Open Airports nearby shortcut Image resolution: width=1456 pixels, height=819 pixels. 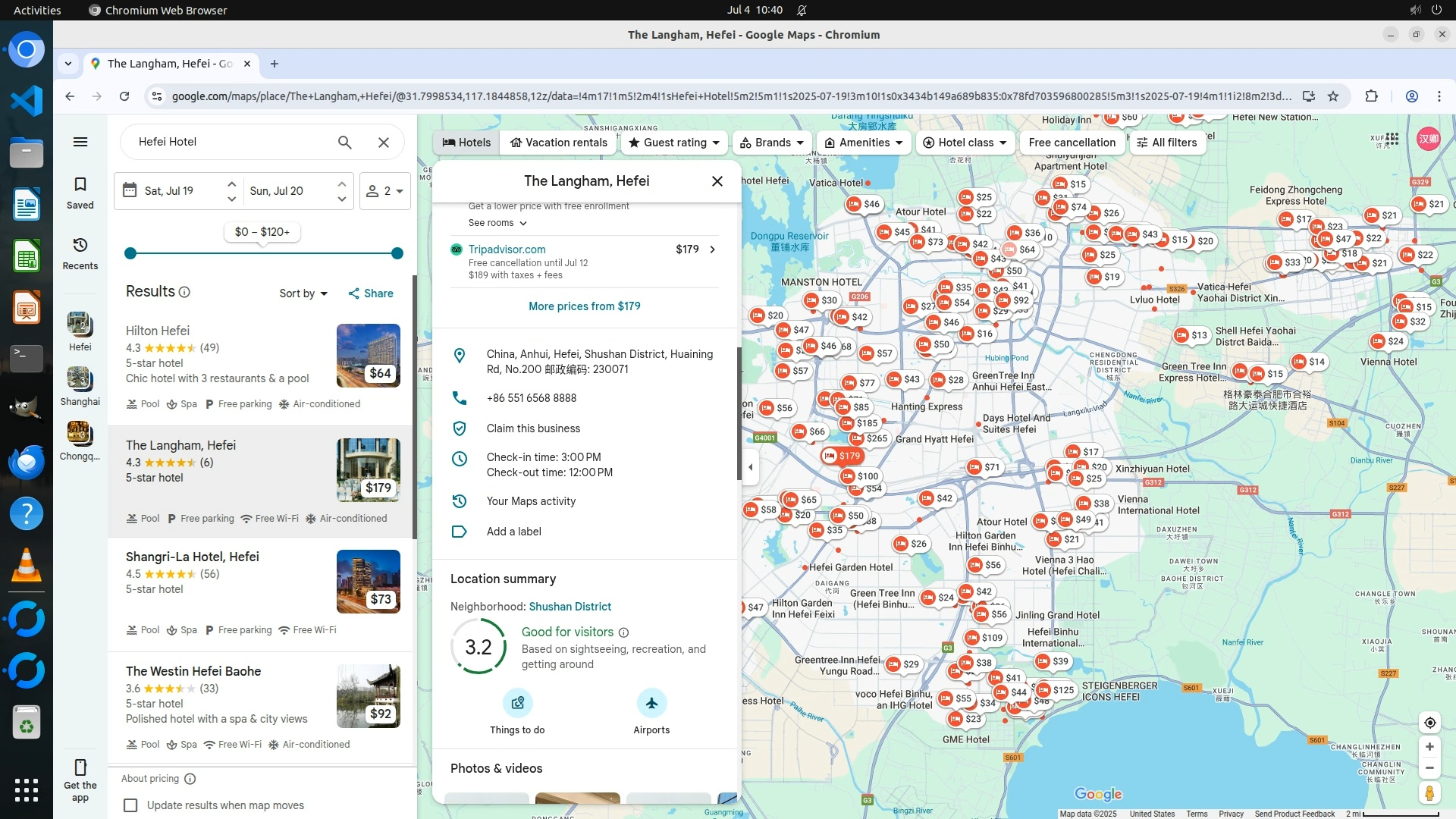[x=651, y=704]
